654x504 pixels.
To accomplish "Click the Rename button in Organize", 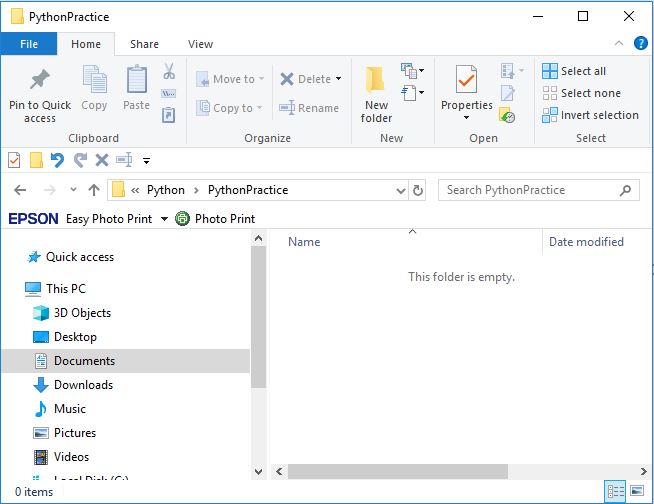I will pyautogui.click(x=309, y=108).
